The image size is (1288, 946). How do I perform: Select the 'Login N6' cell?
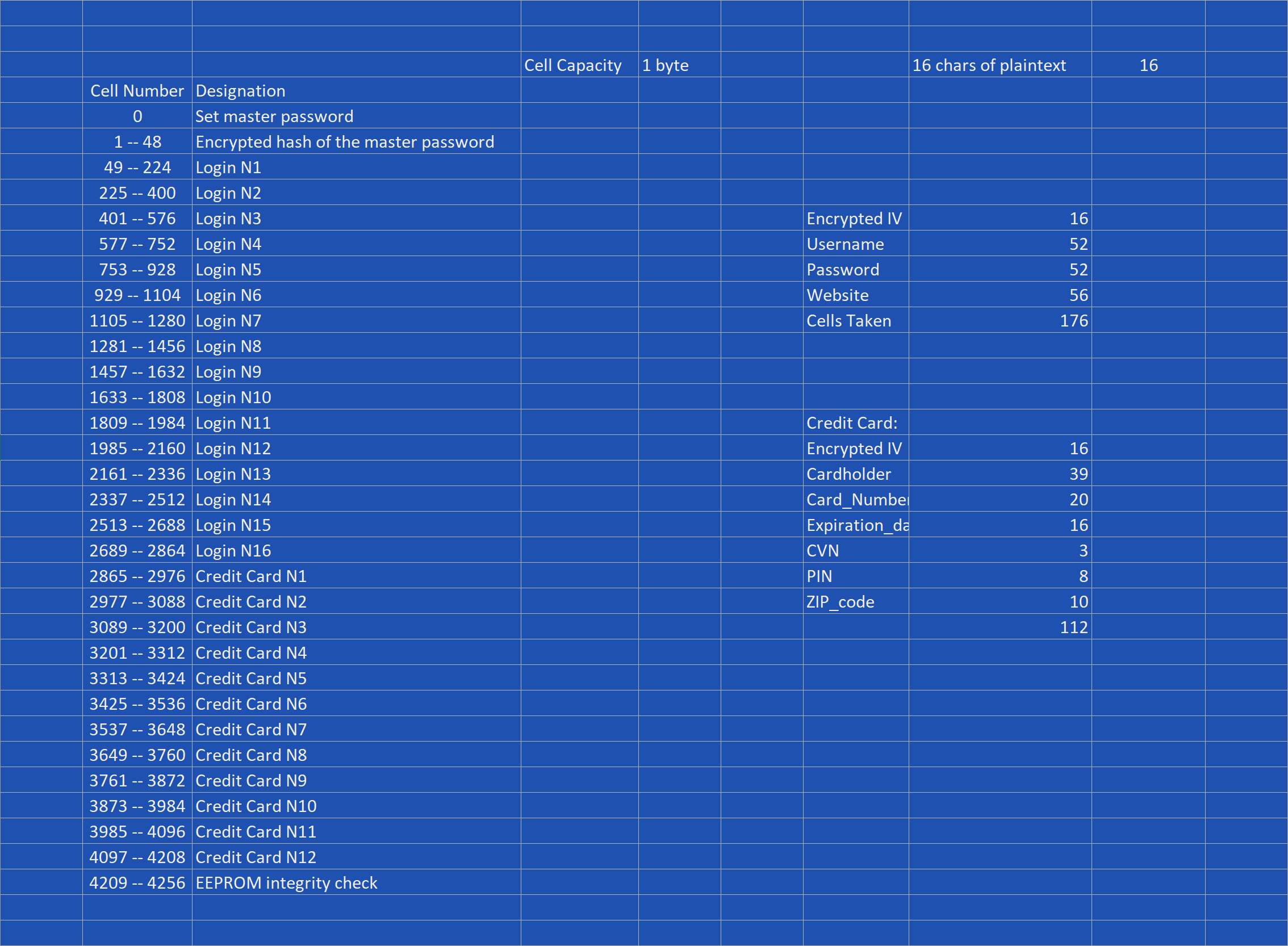pos(356,295)
